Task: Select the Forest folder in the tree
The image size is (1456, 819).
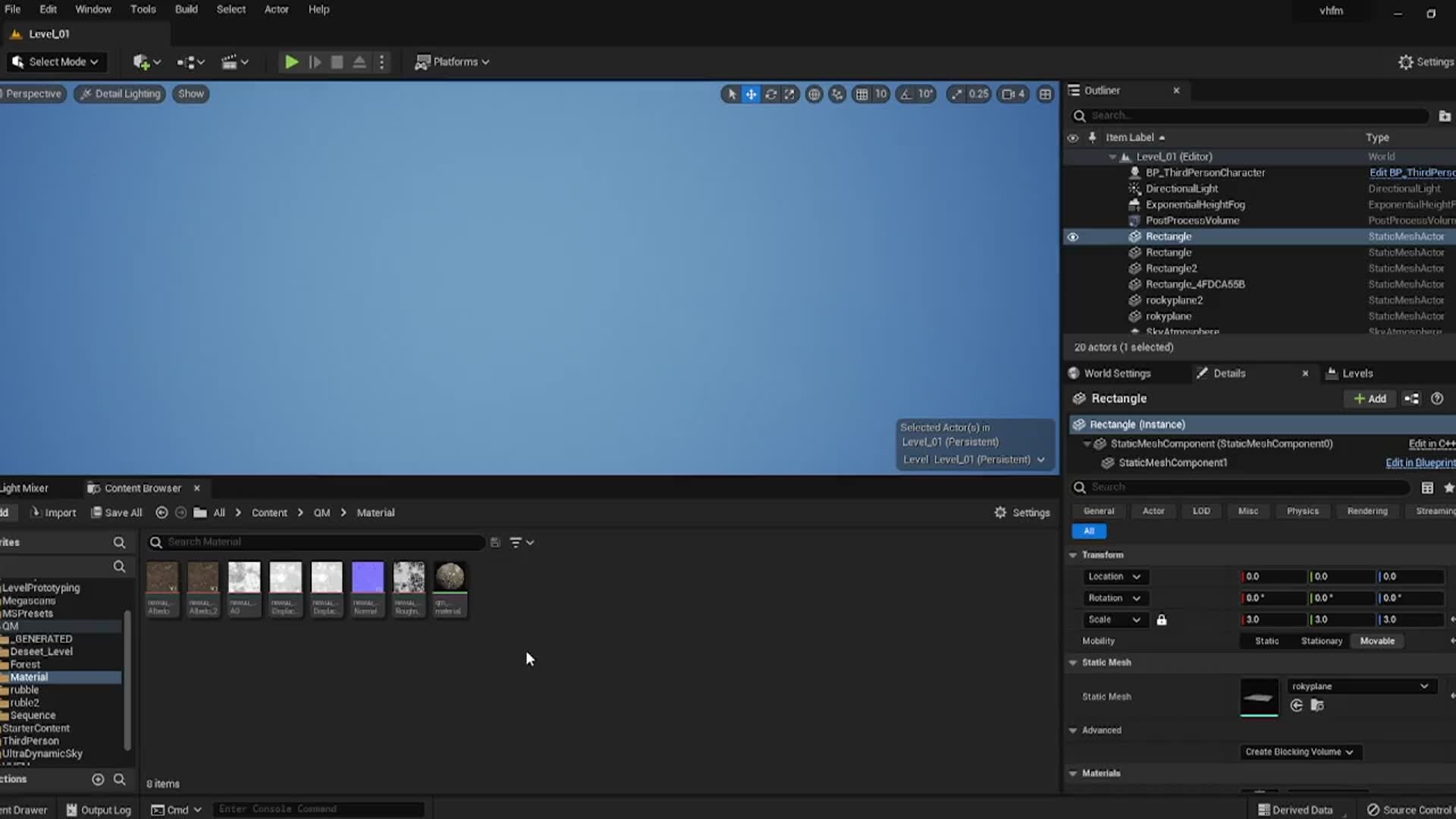Action: tap(25, 664)
